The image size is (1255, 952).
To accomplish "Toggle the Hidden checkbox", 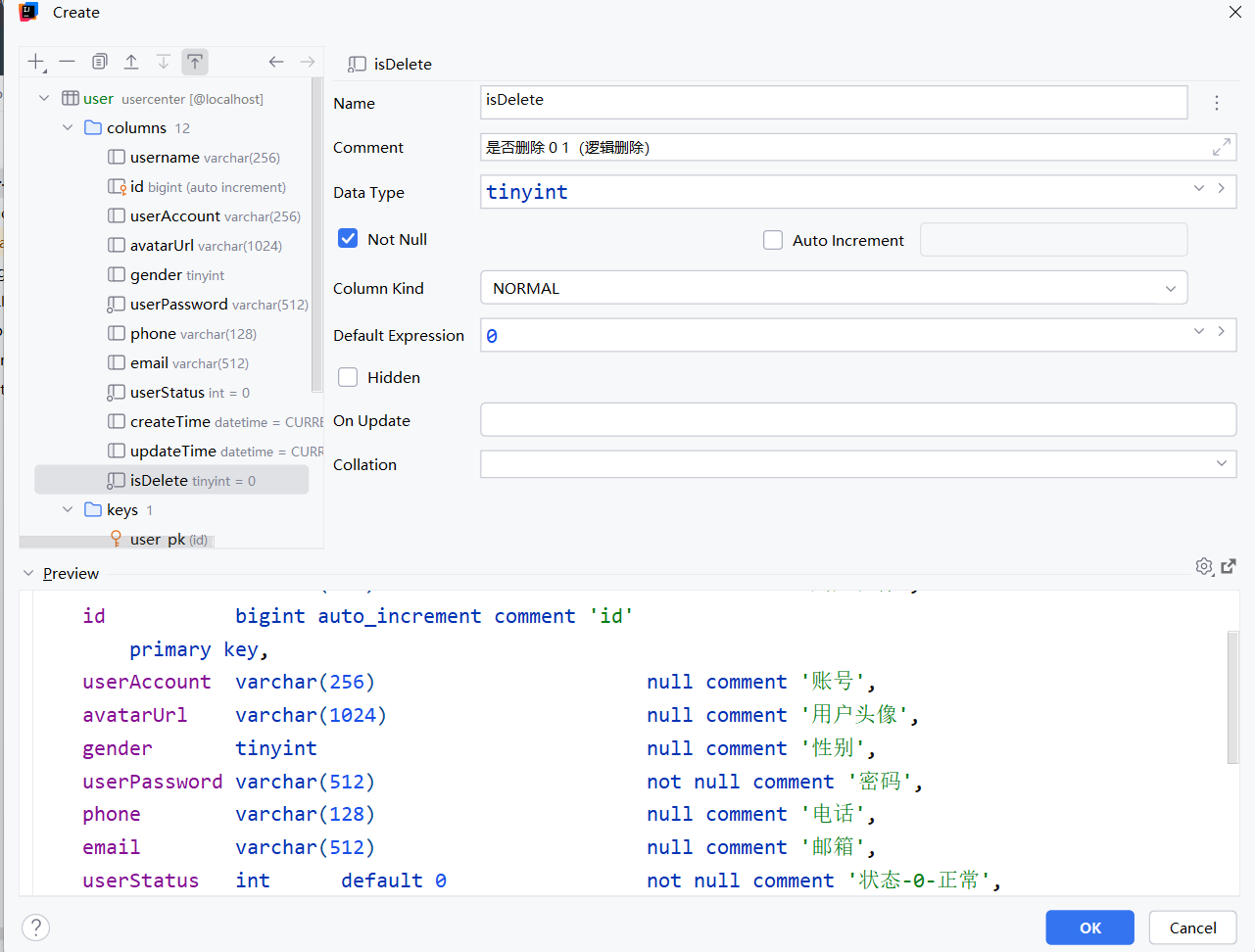I will click(348, 377).
